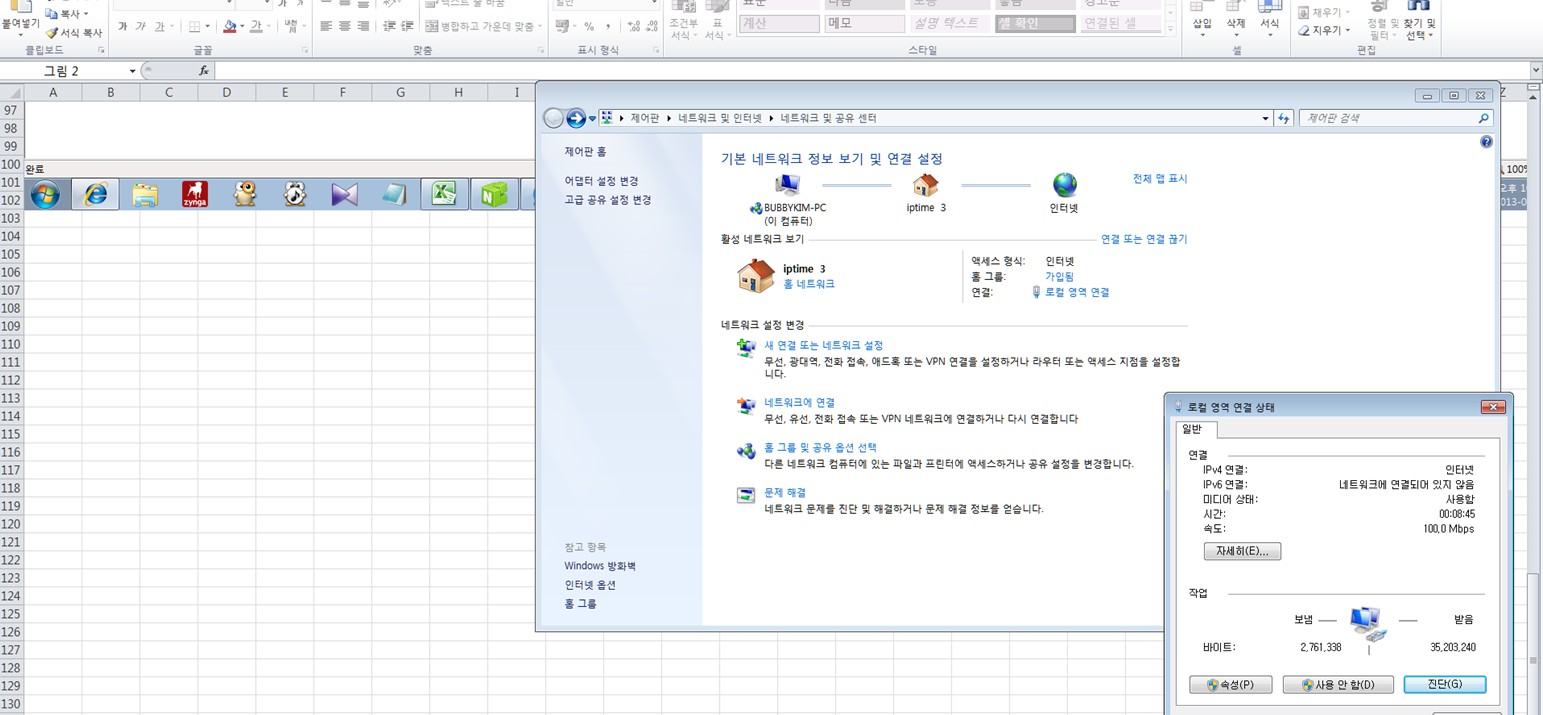Click the Control Panel forward arrow button

[x=576, y=119]
